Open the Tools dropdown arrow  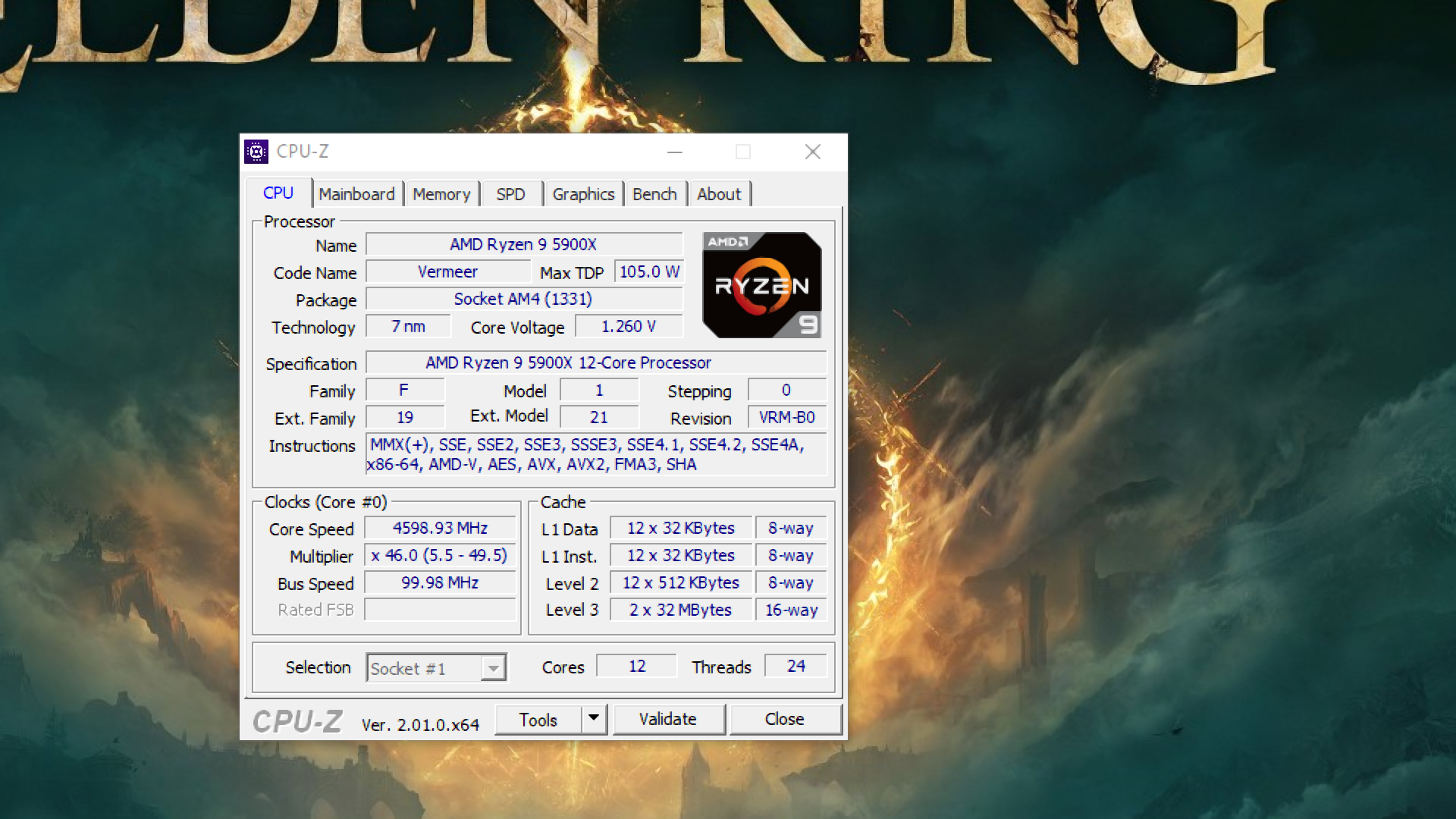(x=595, y=718)
